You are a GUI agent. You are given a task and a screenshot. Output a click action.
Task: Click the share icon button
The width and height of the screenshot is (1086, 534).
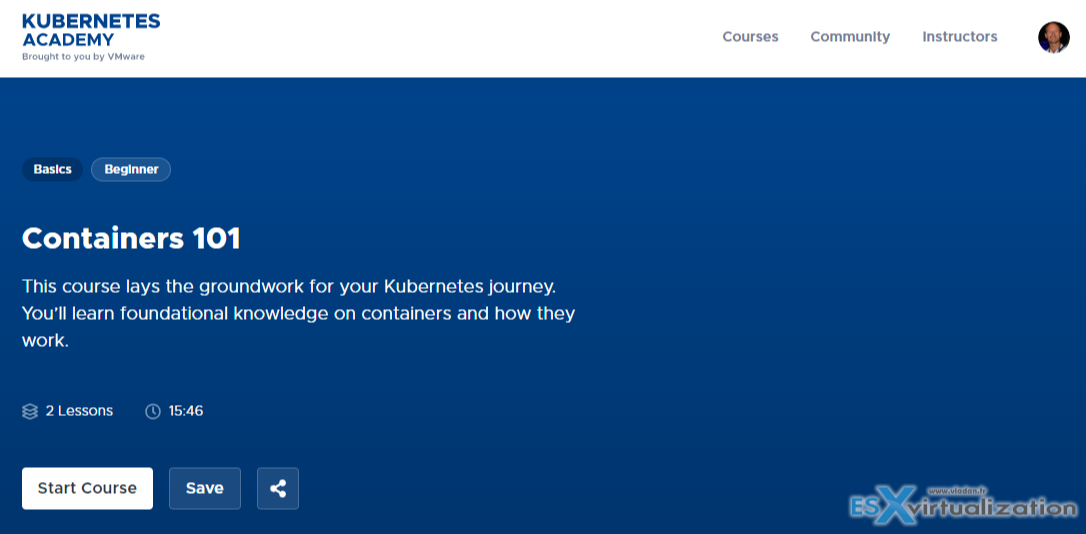point(278,489)
